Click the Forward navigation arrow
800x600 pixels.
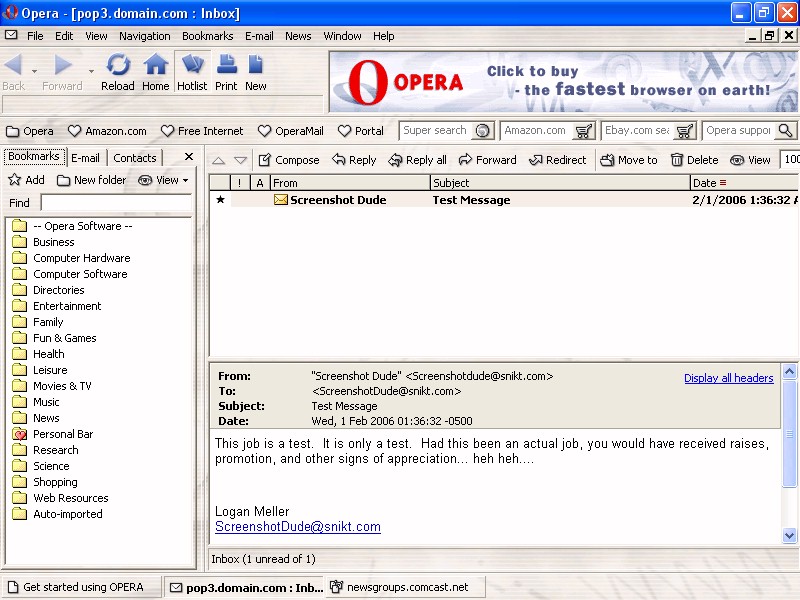[x=63, y=65]
